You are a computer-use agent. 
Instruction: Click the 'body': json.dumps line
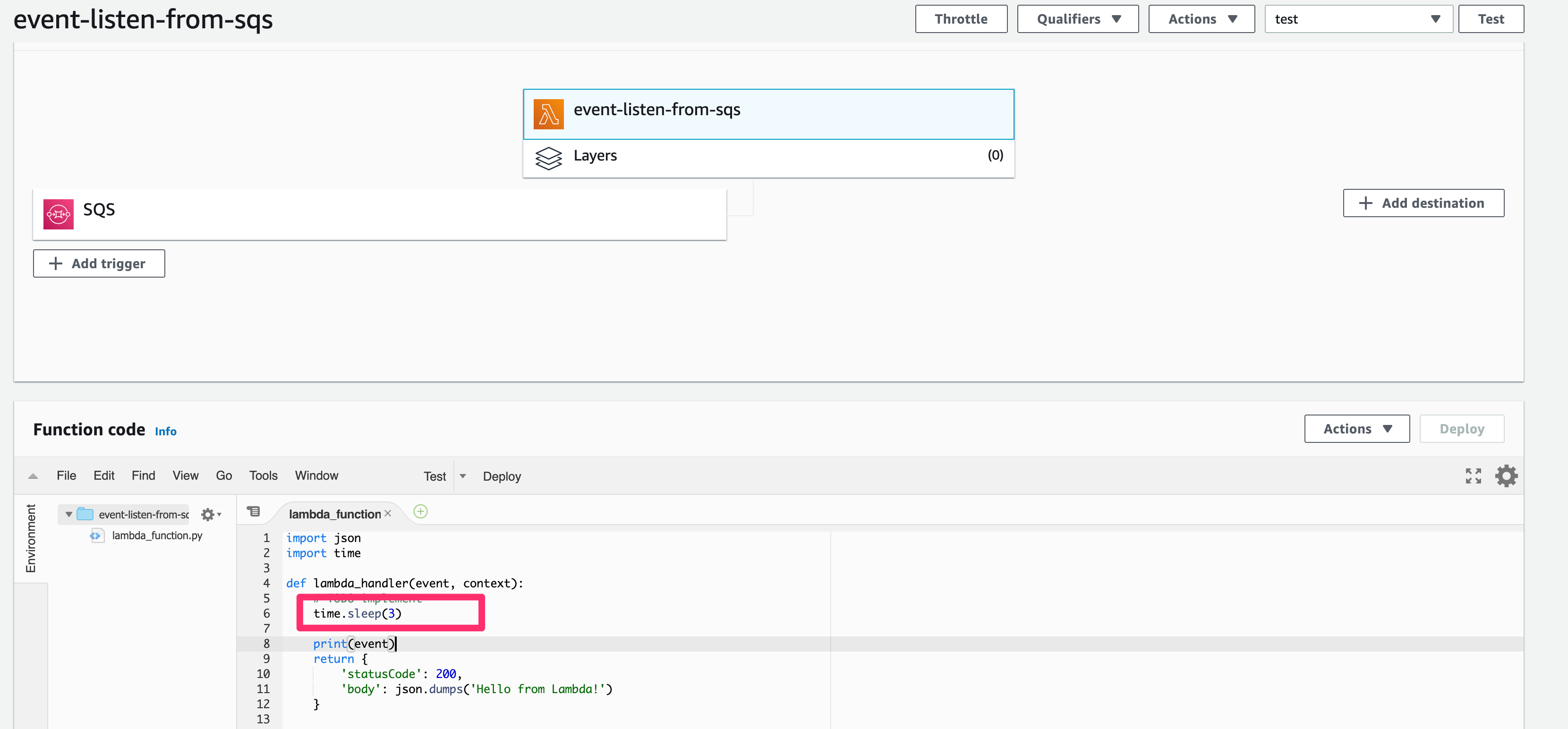(x=476, y=689)
